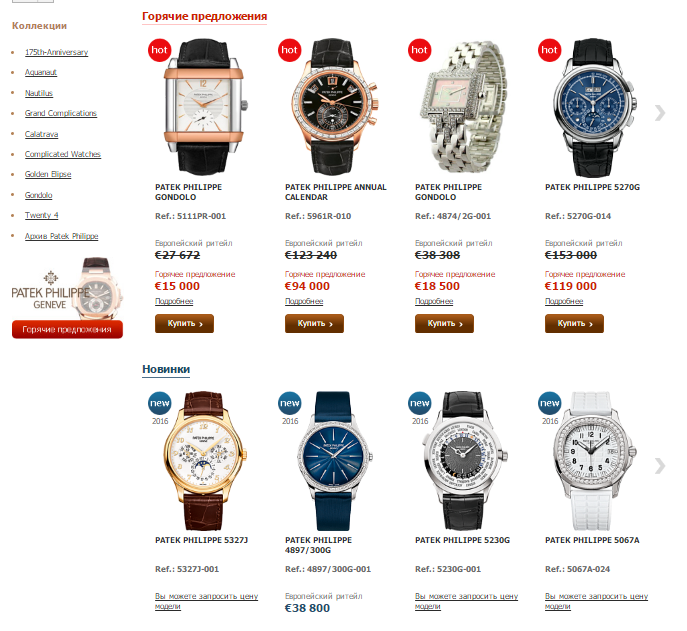Viewport: 687px width, 631px height.
Task: Open the Nautilus collection
Action: pyautogui.click(x=39, y=93)
